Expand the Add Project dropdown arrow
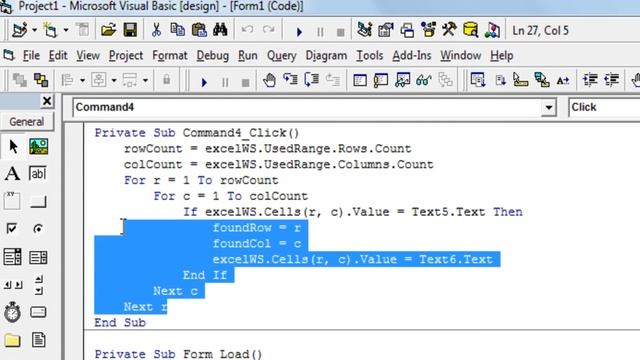Viewport: 640px width, 360px height. click(x=34, y=30)
